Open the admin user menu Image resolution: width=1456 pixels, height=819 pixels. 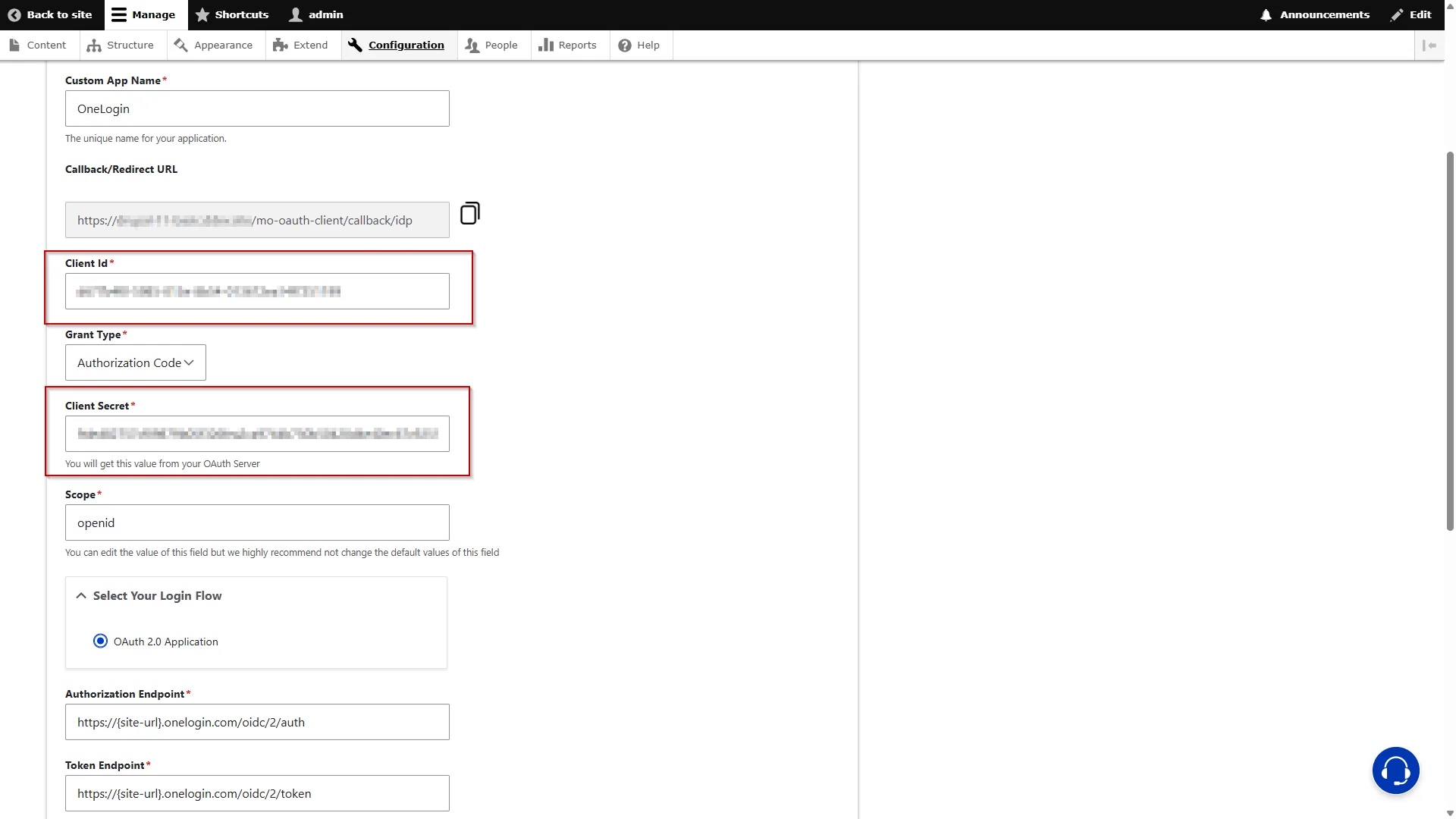coord(316,14)
